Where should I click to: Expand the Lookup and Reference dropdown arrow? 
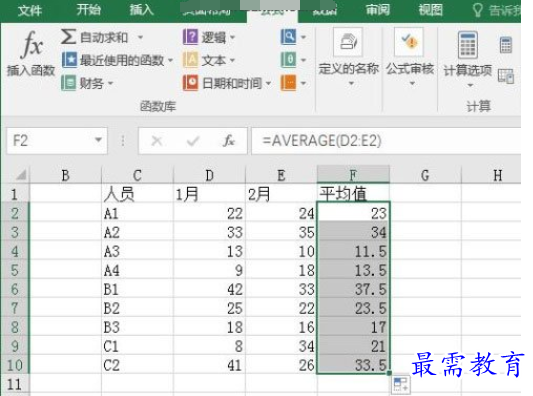(303, 37)
